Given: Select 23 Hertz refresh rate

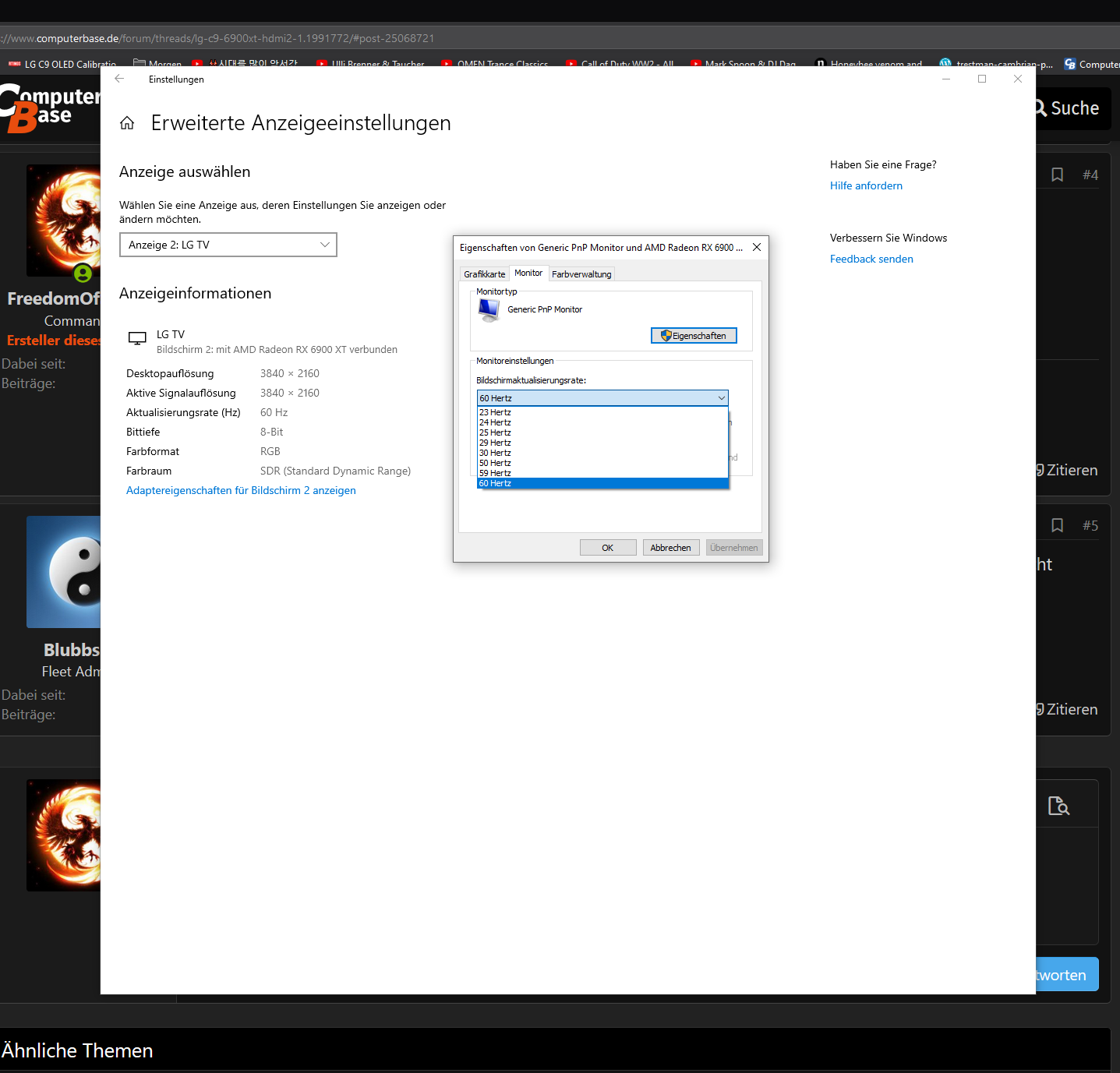Looking at the screenshot, I should point(602,412).
